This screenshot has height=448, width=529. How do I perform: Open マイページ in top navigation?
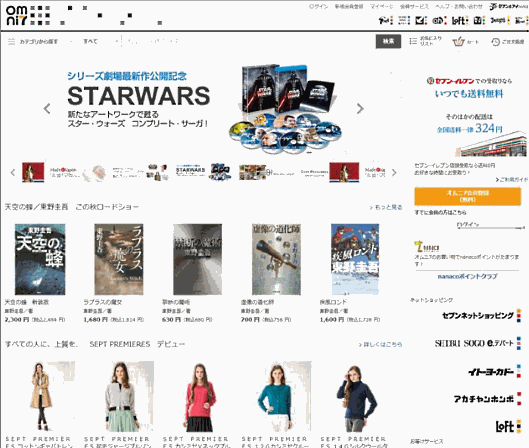[381, 6]
